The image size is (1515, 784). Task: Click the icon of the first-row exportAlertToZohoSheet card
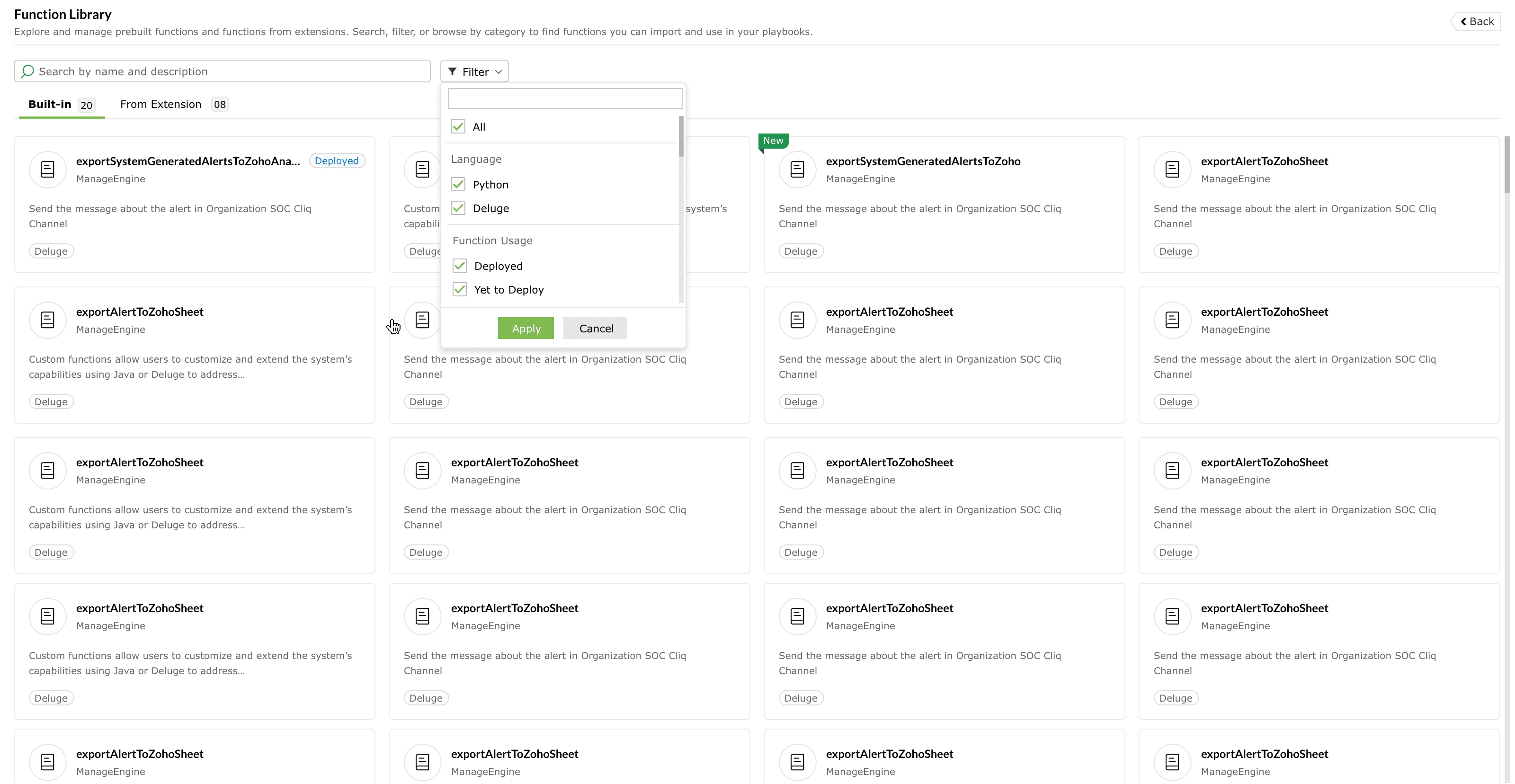(x=1172, y=169)
